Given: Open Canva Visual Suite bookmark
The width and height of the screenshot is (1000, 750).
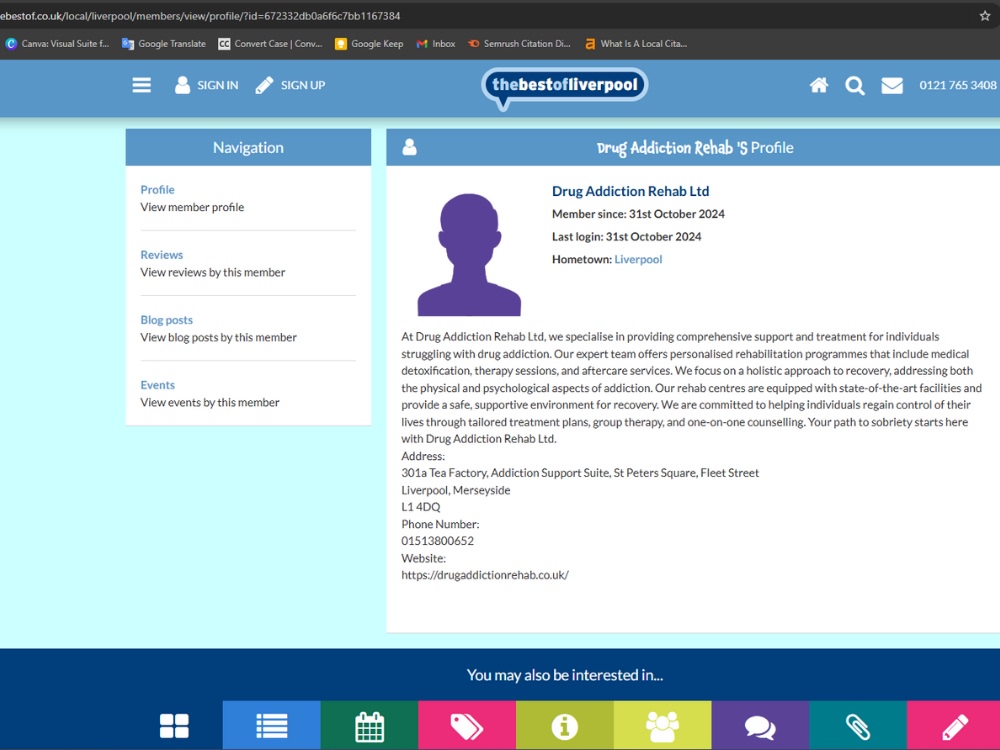Looking at the screenshot, I should pos(57,44).
